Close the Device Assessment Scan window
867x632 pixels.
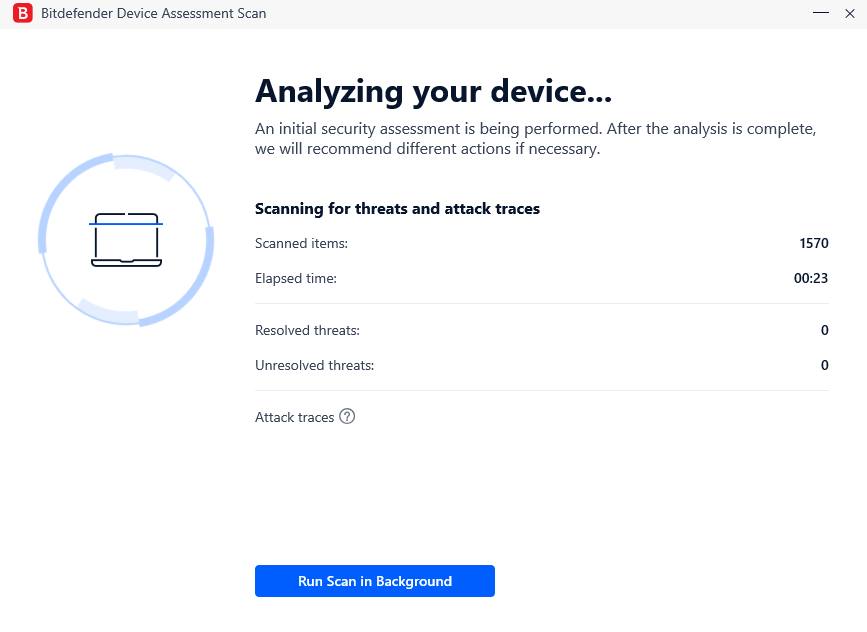850,13
